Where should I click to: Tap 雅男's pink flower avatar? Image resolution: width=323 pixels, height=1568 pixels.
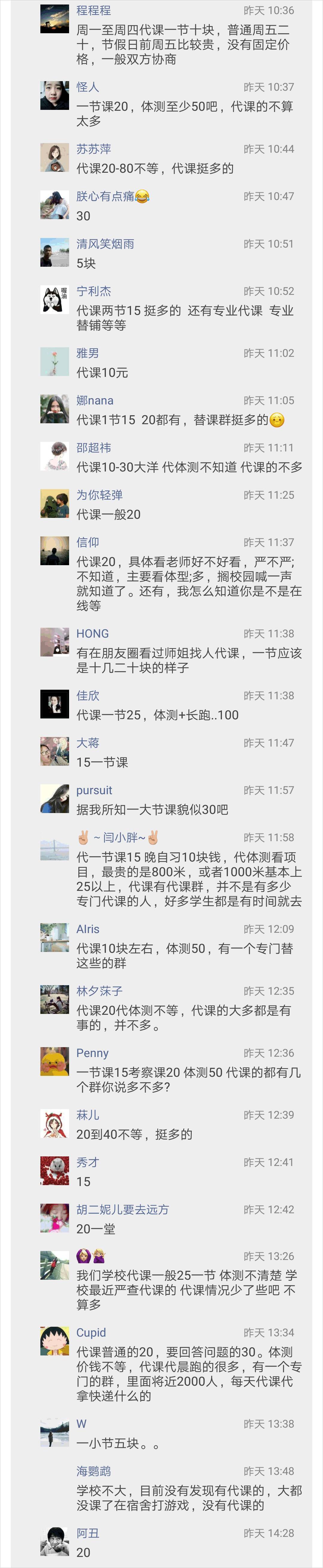tap(55, 362)
